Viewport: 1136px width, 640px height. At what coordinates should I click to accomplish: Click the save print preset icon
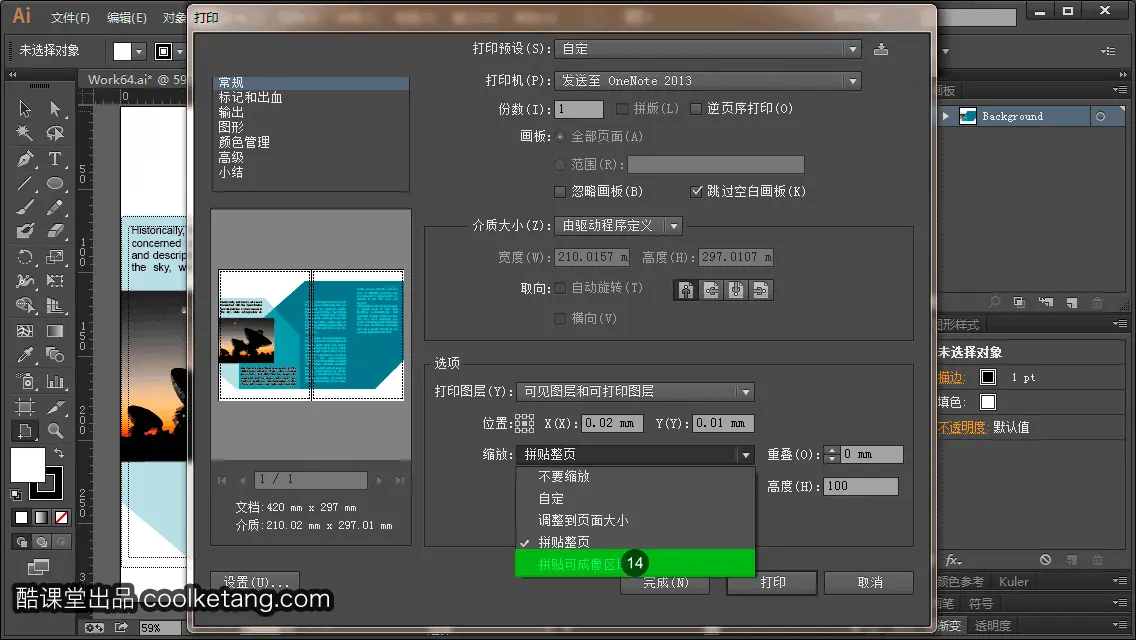(x=880, y=49)
